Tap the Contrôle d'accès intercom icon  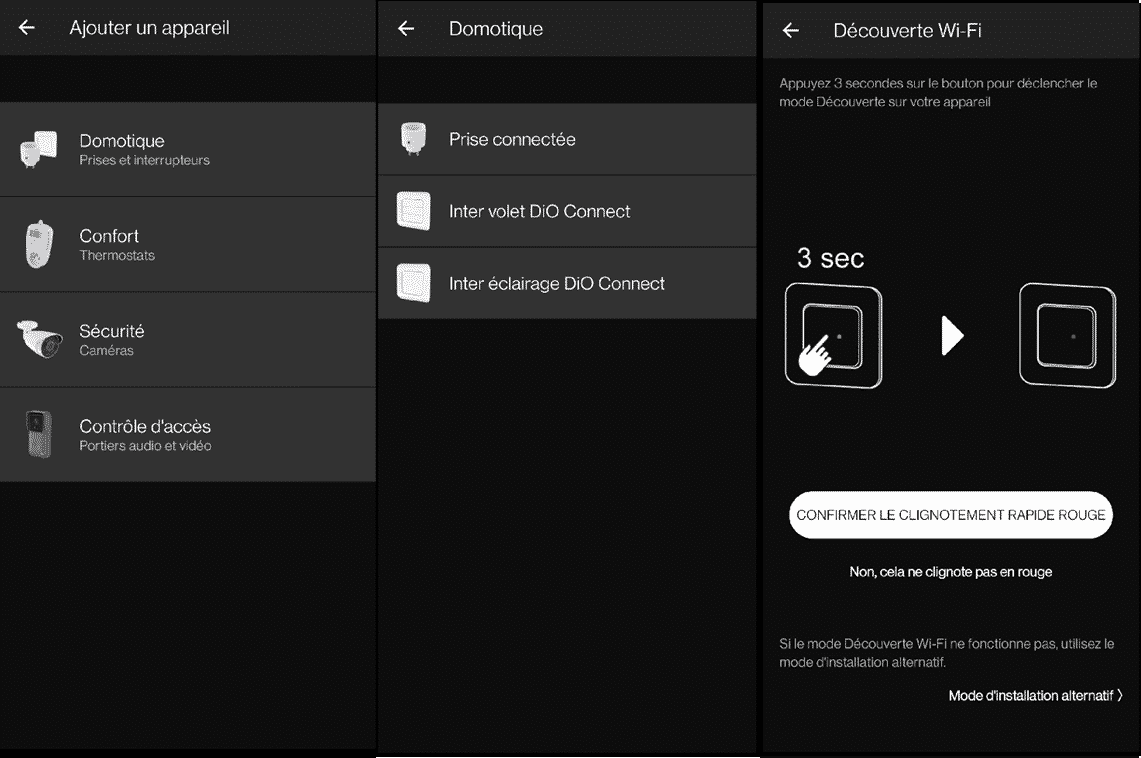pyautogui.click(x=39, y=434)
